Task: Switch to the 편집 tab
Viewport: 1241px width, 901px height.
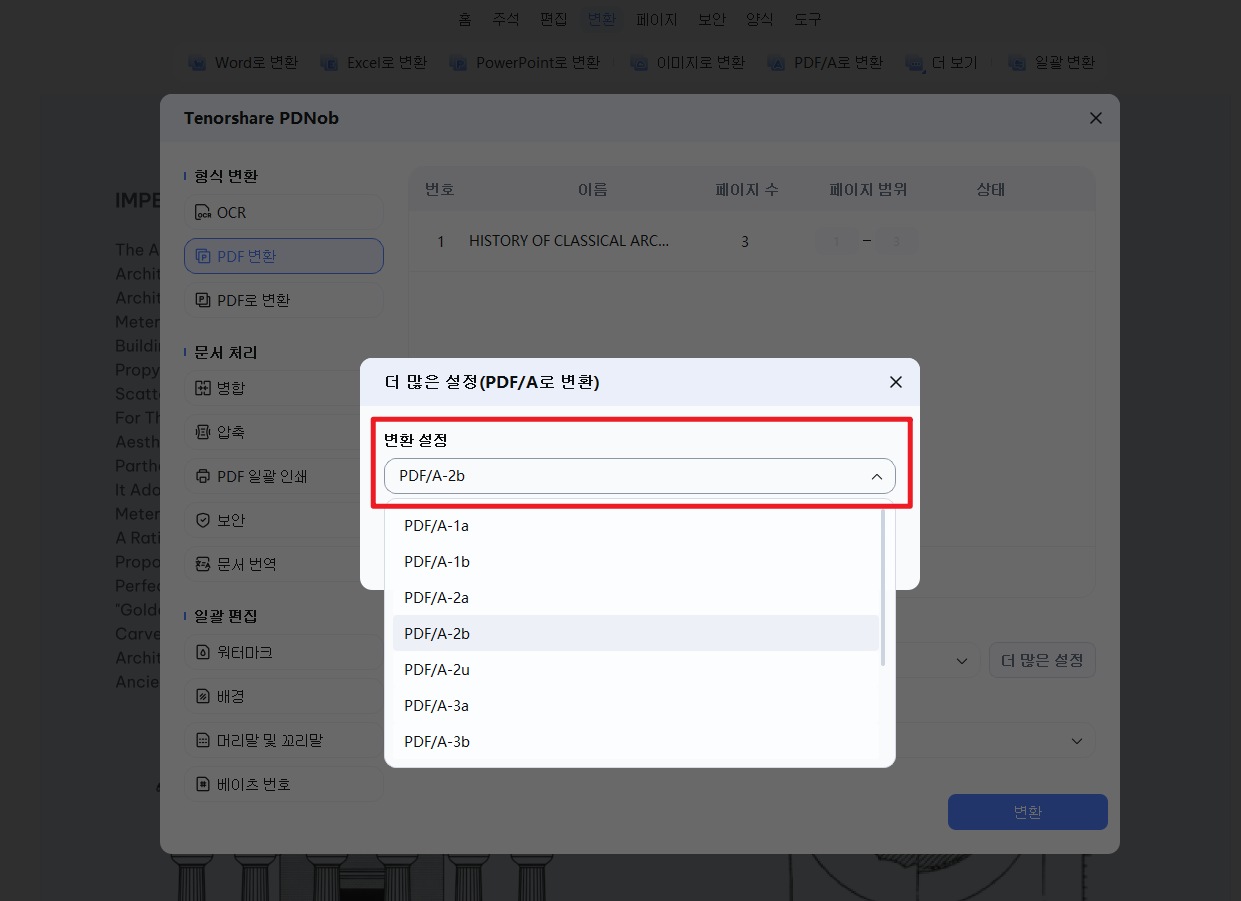Action: 553,19
